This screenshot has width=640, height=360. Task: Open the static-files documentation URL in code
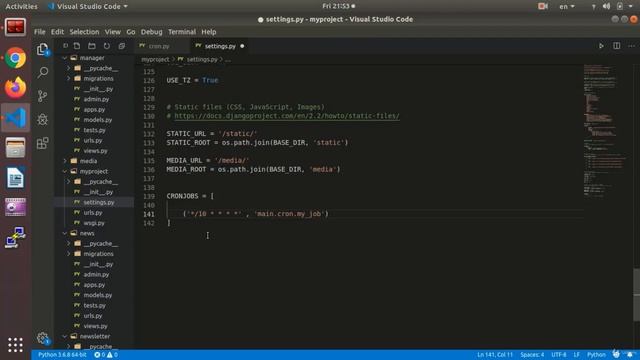tap(287, 116)
